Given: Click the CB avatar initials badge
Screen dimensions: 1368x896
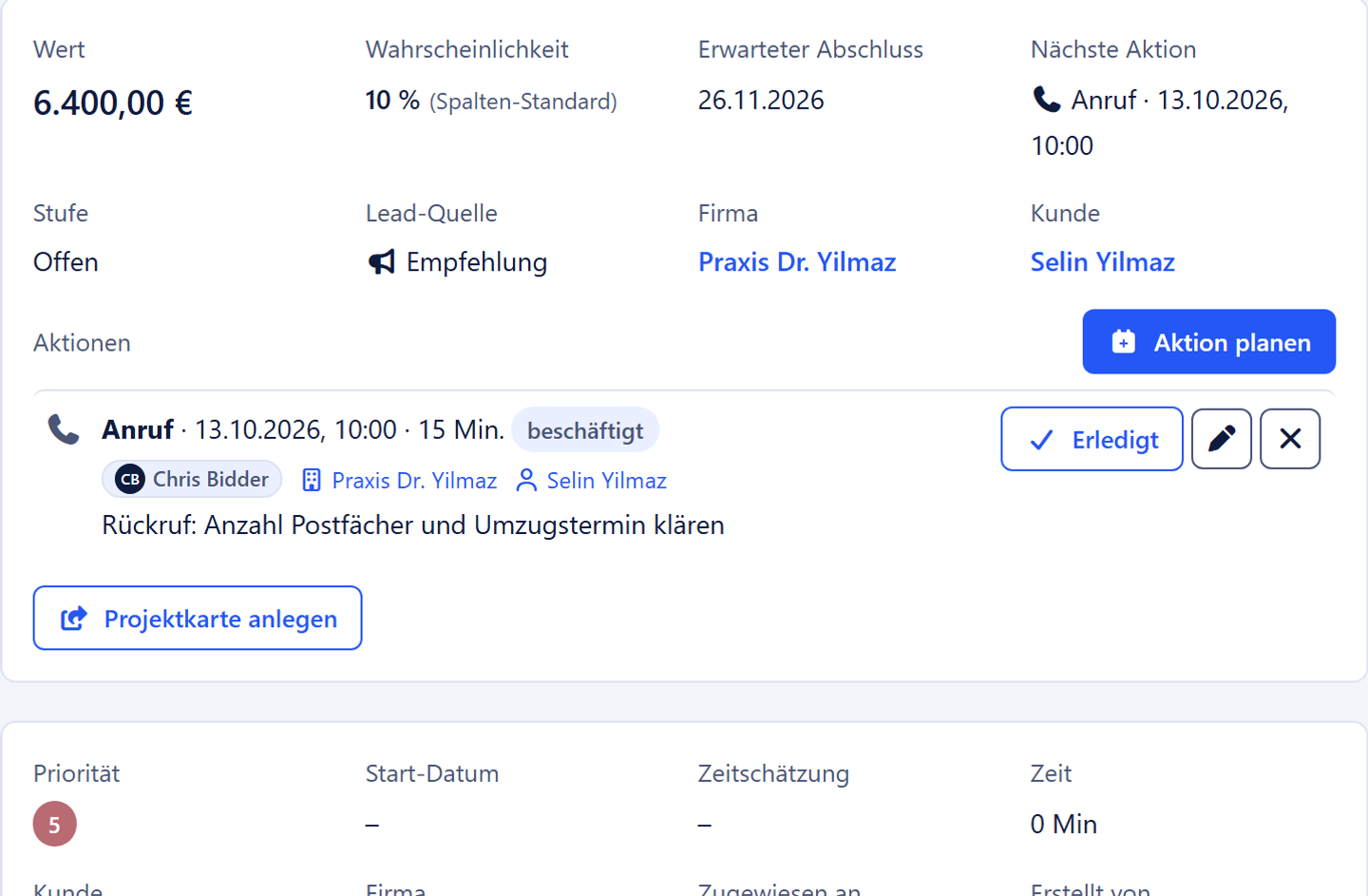Looking at the screenshot, I should click(x=130, y=480).
